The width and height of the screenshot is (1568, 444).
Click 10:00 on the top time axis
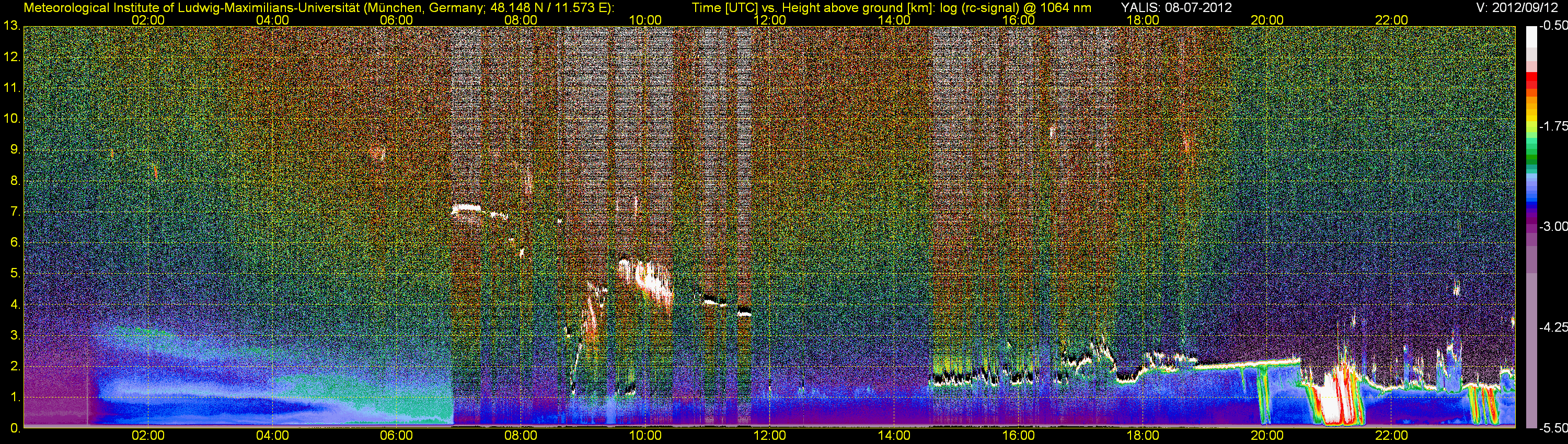[645, 20]
